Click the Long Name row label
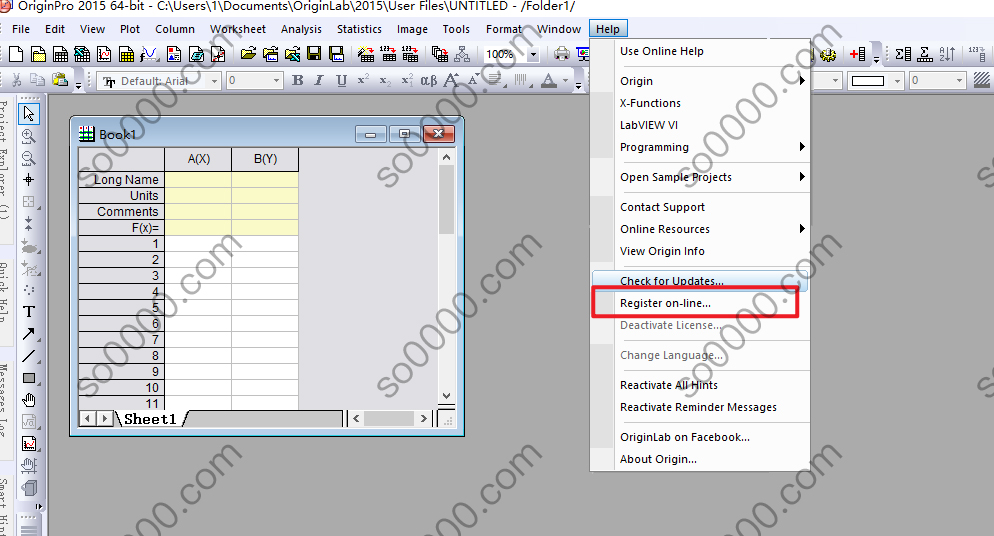The height and width of the screenshot is (536, 994). click(122, 179)
